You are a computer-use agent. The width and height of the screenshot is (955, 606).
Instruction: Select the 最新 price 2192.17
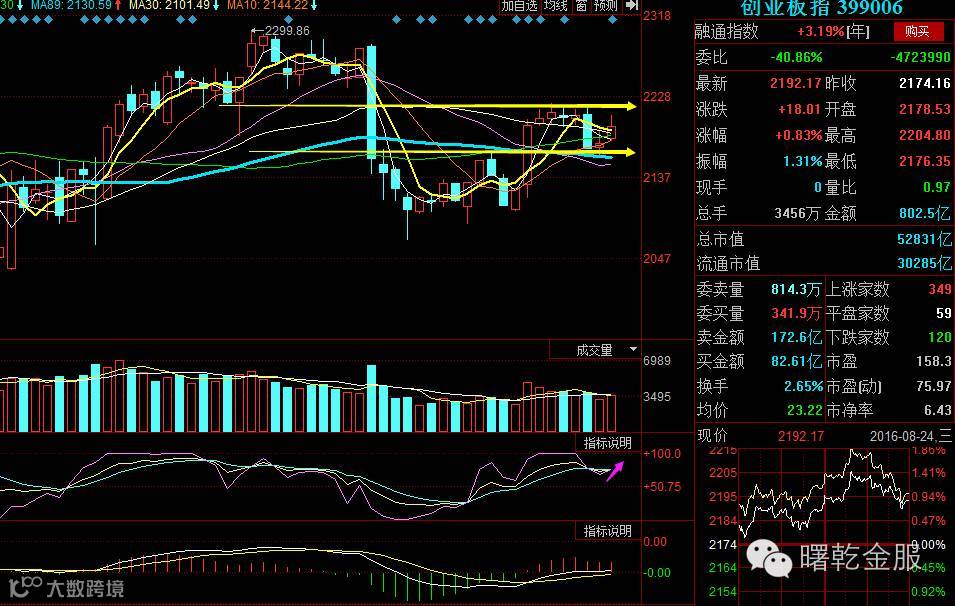point(795,83)
